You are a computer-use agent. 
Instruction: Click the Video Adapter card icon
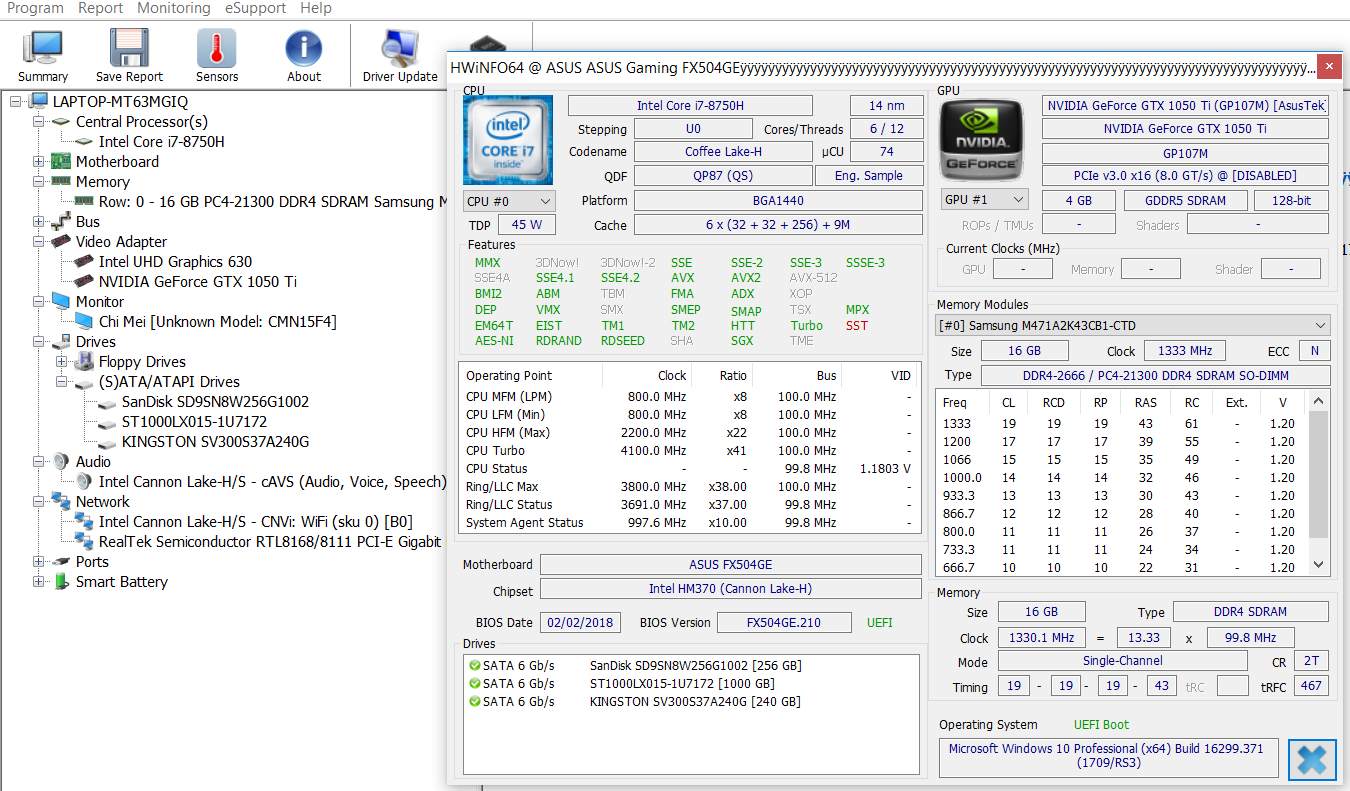[61, 241]
